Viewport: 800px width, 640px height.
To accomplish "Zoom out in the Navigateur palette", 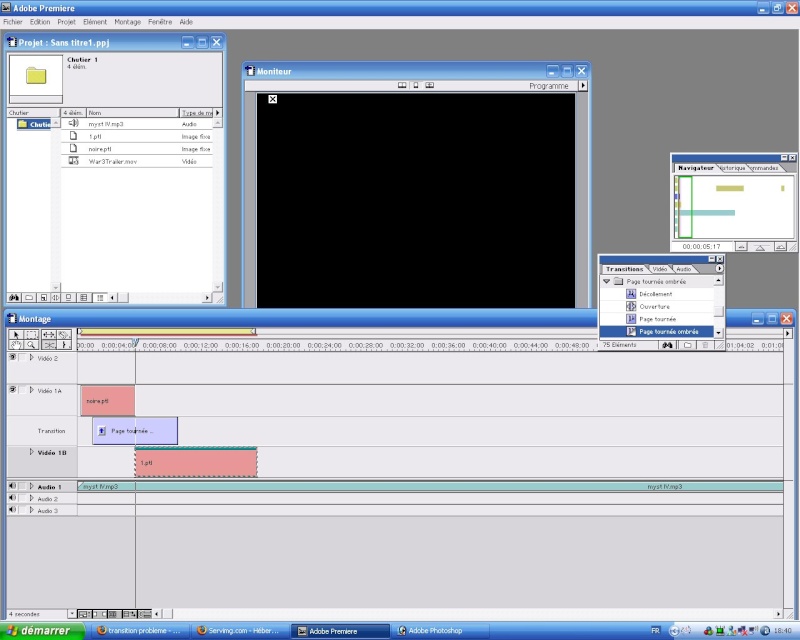I will point(741,247).
